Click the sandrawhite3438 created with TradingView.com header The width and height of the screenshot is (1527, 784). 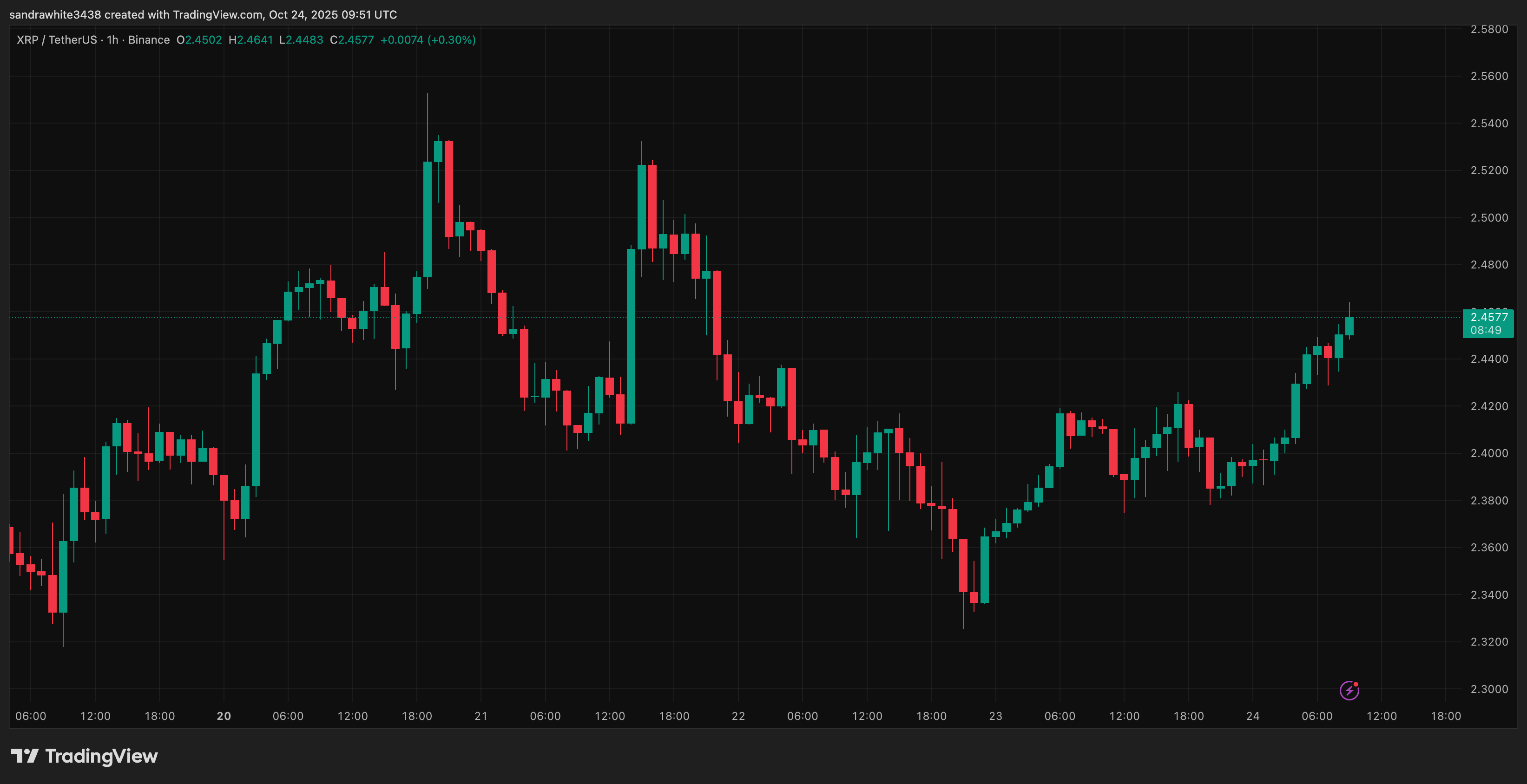[x=203, y=14]
